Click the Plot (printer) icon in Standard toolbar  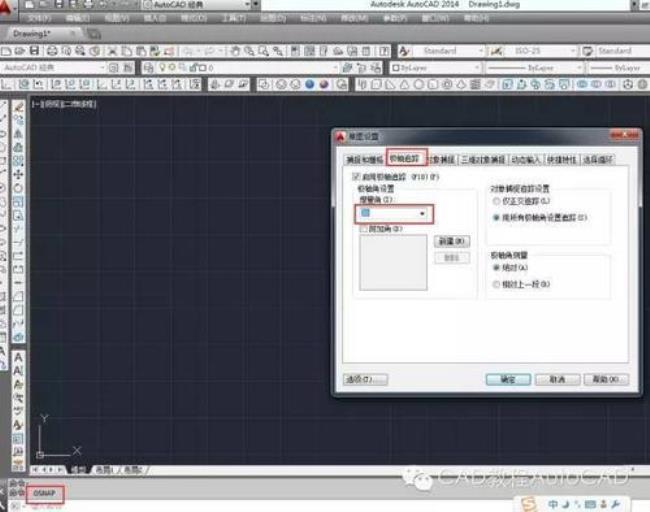[x=52, y=51]
